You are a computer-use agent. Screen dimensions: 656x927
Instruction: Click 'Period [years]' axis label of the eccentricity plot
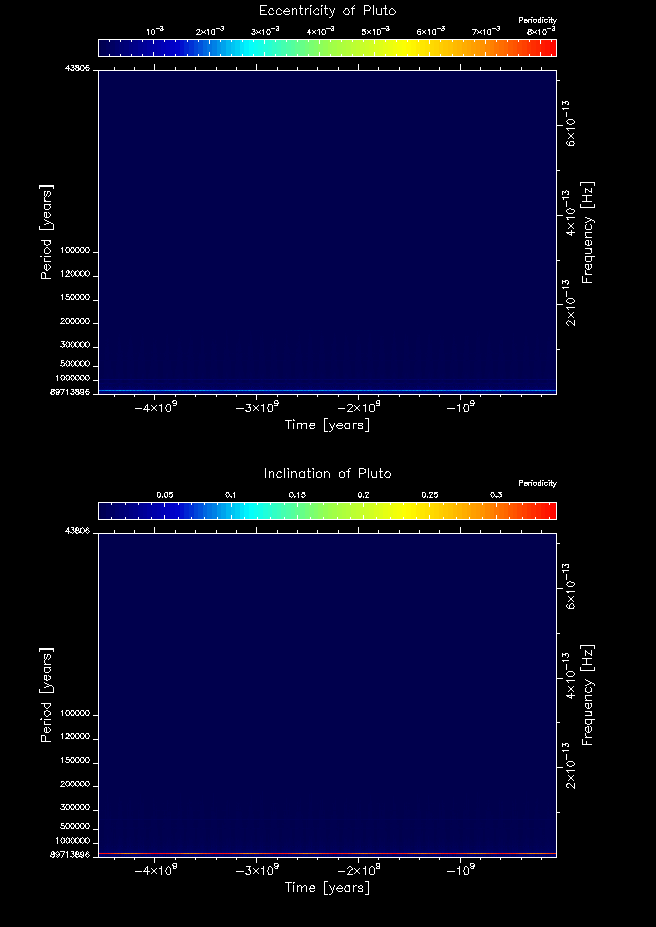pyautogui.click(x=46, y=231)
